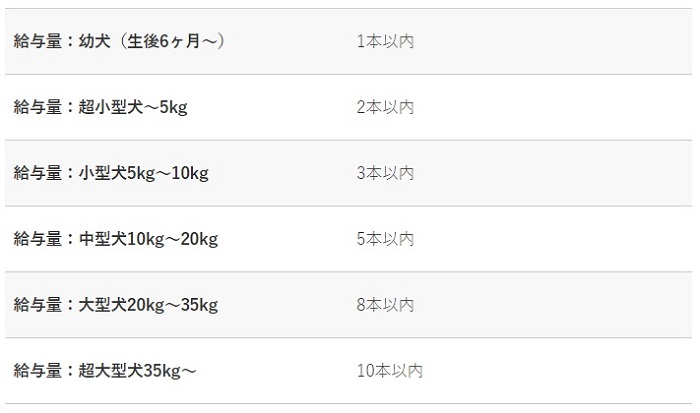Select the 35kg～ weight text
This screenshot has width=700, height=413.
tap(170, 371)
